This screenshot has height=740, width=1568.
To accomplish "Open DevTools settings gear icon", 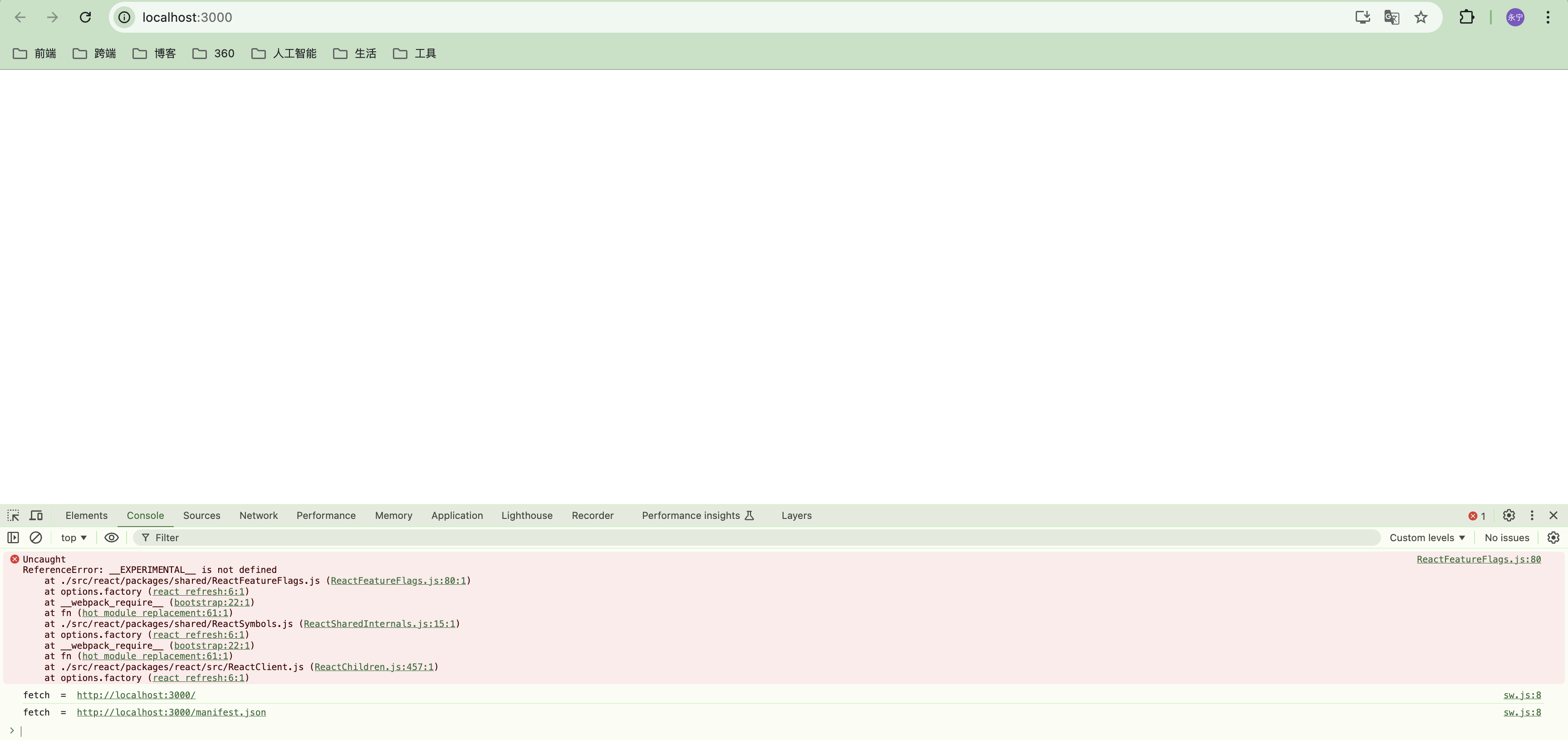I will click(1509, 515).
